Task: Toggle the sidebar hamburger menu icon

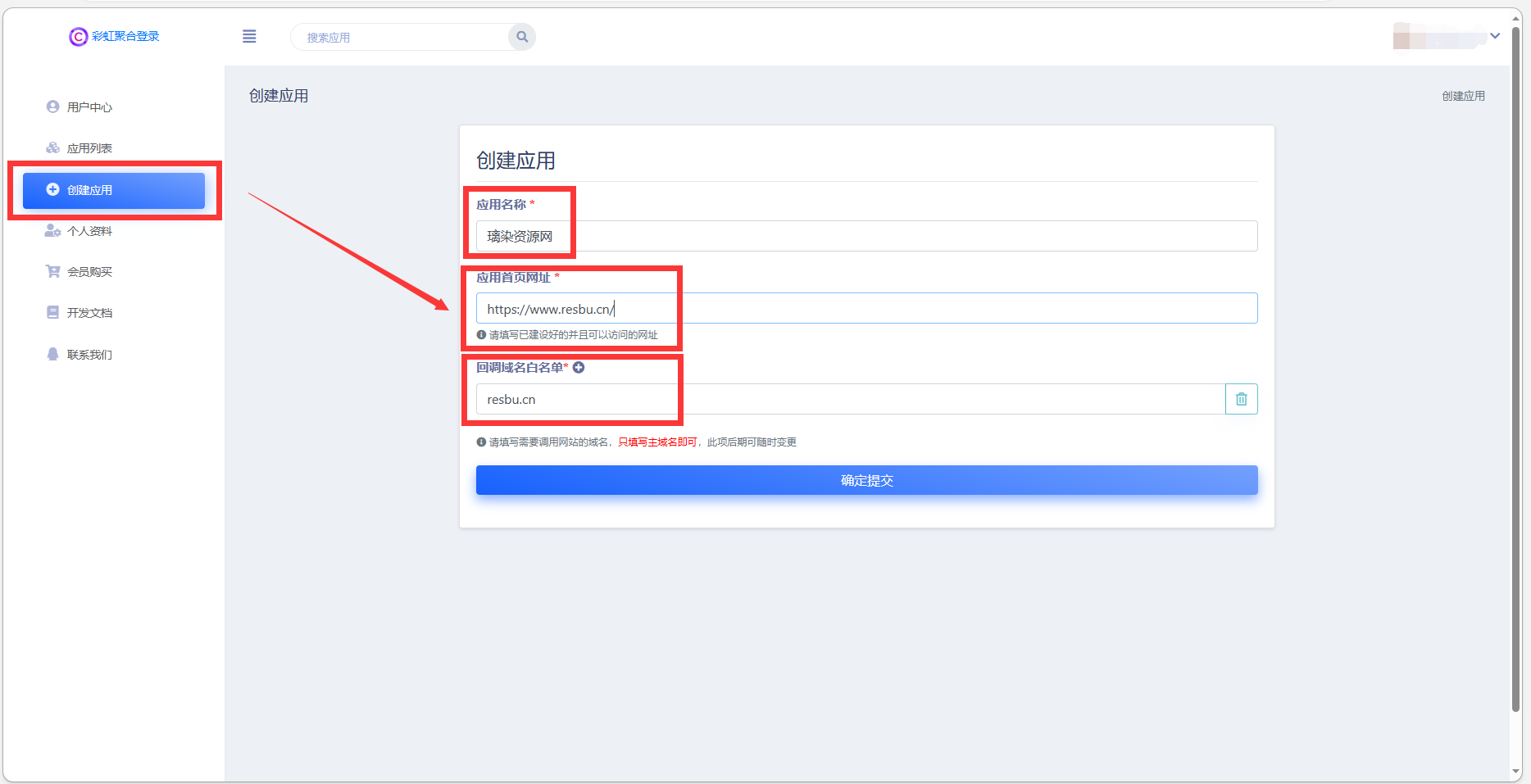Action: (x=249, y=36)
